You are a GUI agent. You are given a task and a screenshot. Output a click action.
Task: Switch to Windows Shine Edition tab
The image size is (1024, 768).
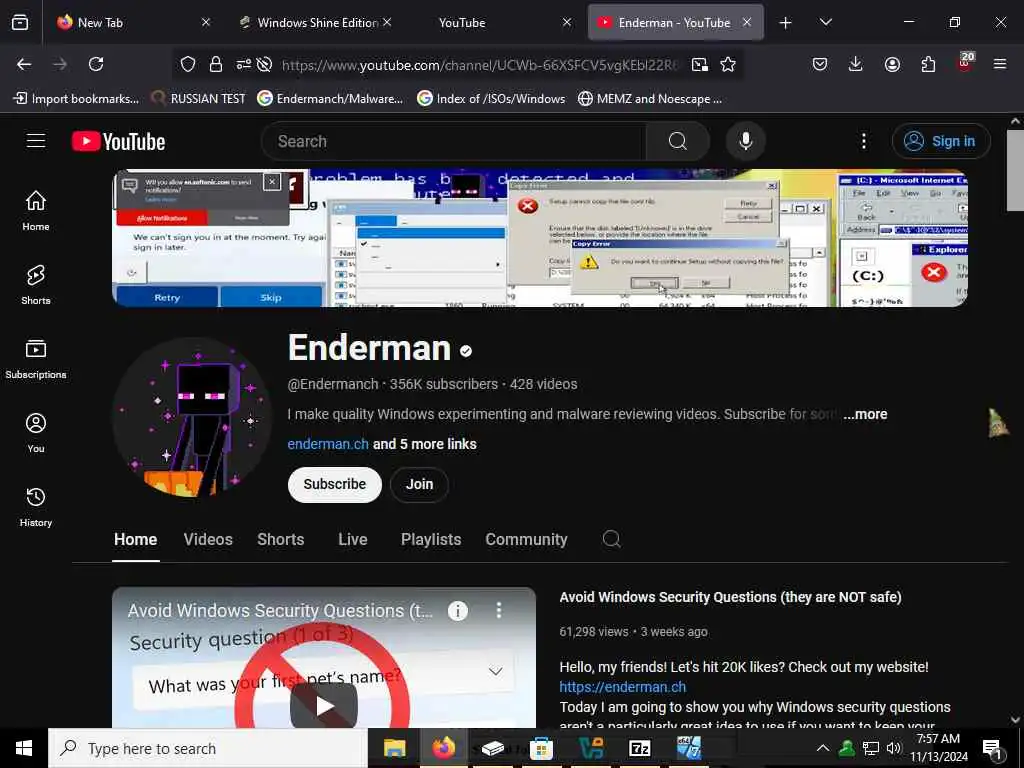coord(316,22)
